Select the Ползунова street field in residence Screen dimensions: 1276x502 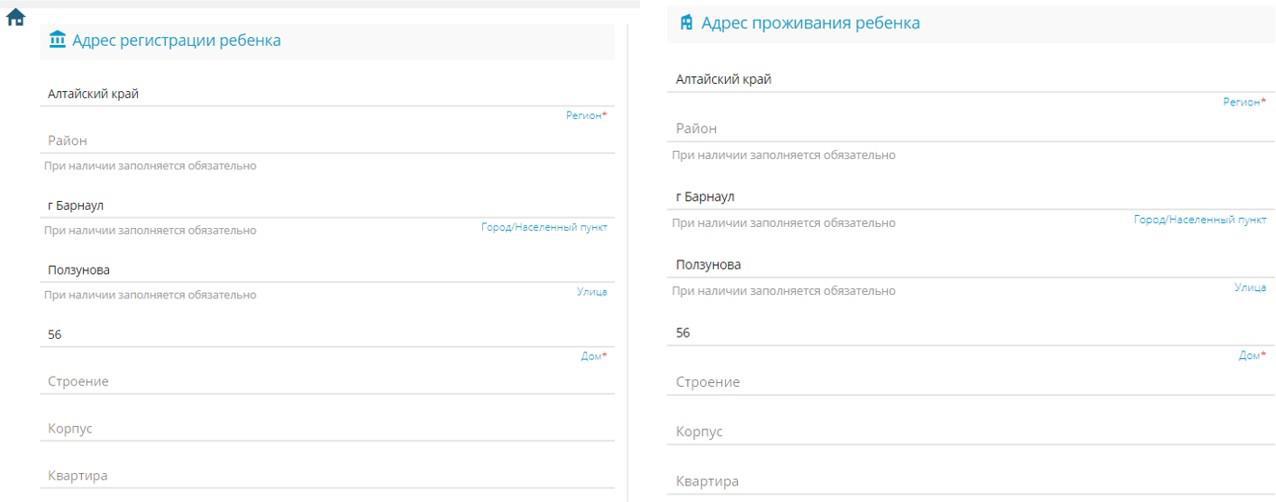[x=971, y=265]
